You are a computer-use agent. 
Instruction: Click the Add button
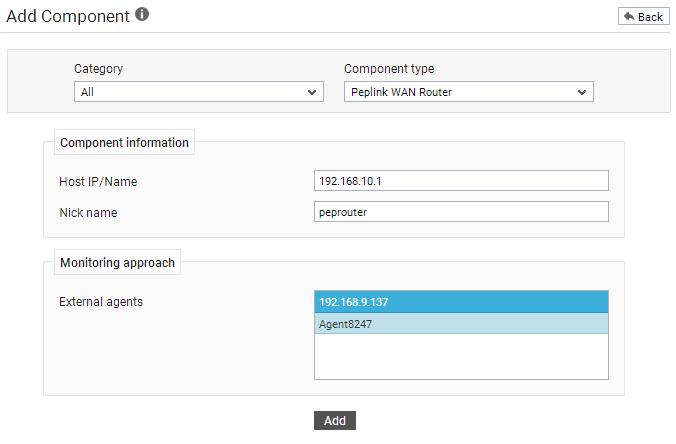(335, 420)
